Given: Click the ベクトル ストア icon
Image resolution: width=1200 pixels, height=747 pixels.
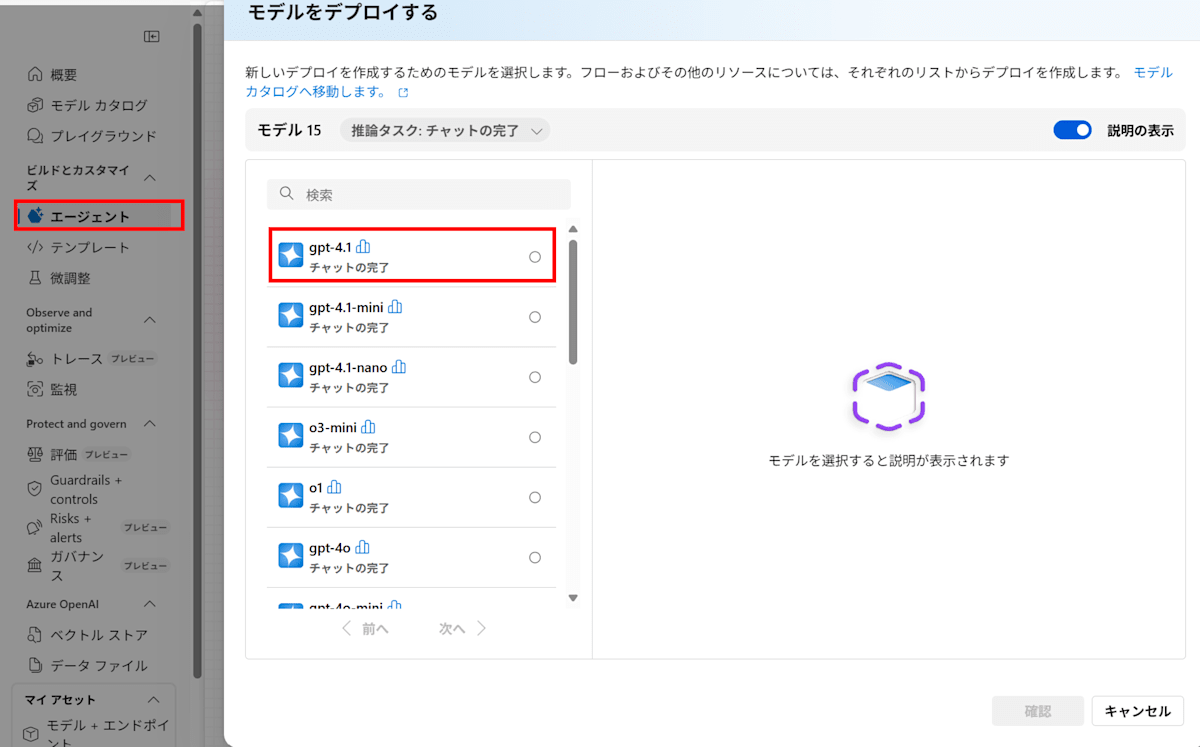Looking at the screenshot, I should 35,635.
